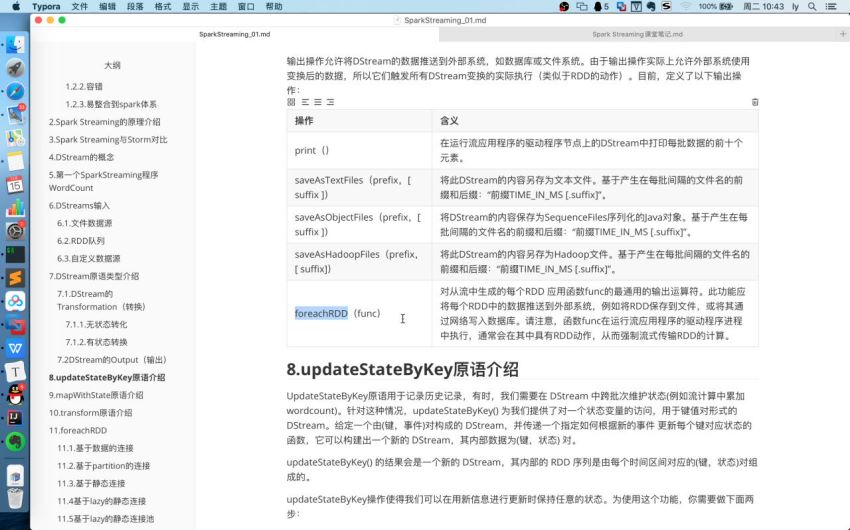Open the 文件 menu
The height and width of the screenshot is (530, 850).
[79, 7]
